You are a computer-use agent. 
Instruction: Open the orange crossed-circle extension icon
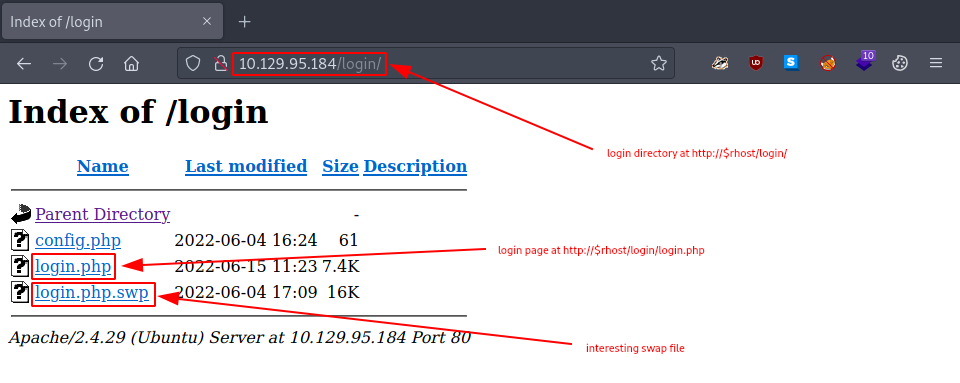pos(828,62)
